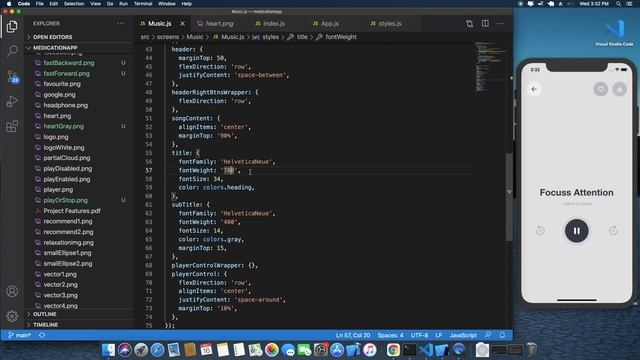Open Explorer panel more actions ellipsis

point(120,23)
